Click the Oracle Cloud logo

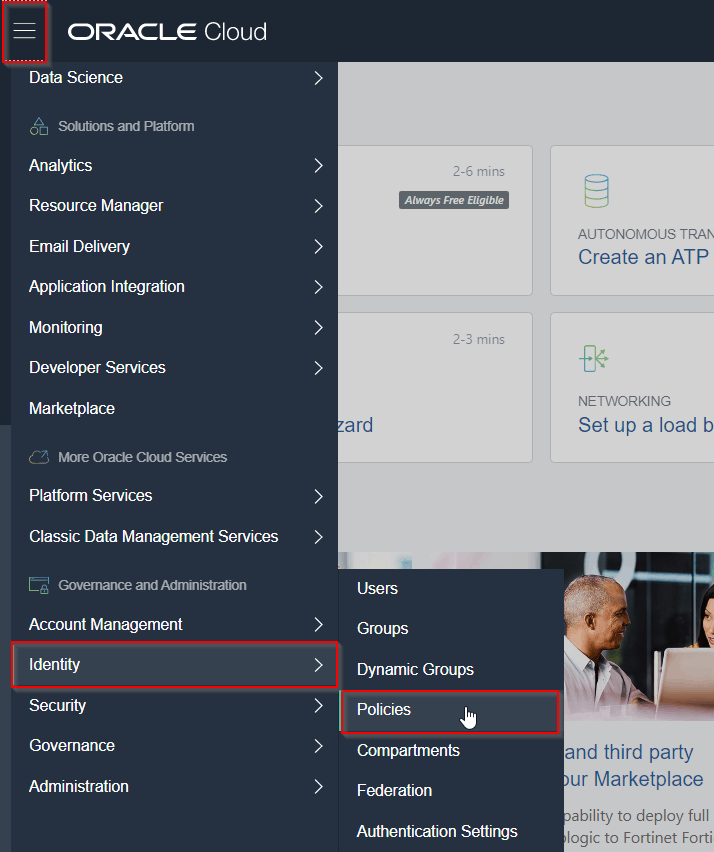pos(166,31)
